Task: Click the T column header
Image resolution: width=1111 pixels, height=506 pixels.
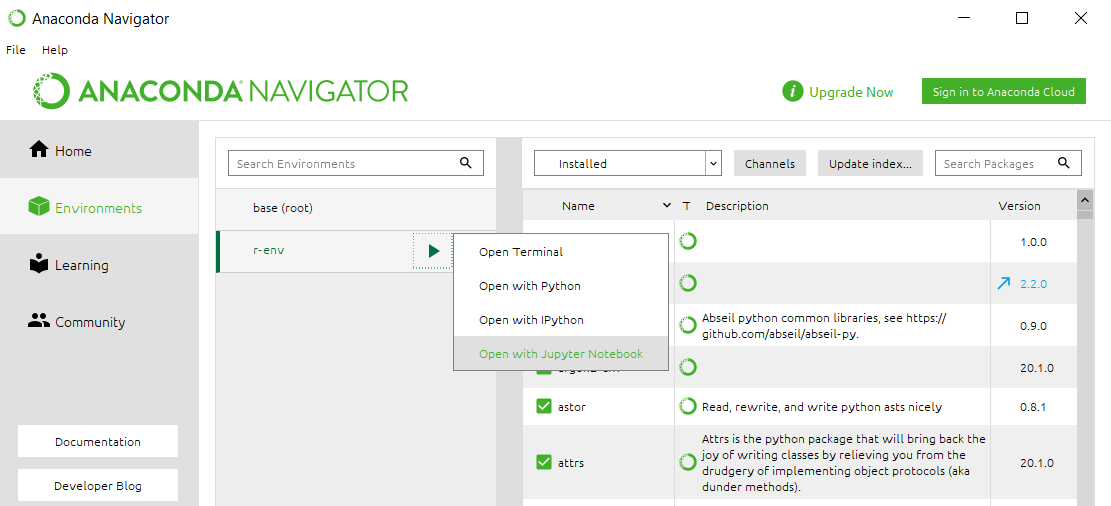Action: pyautogui.click(x=686, y=206)
